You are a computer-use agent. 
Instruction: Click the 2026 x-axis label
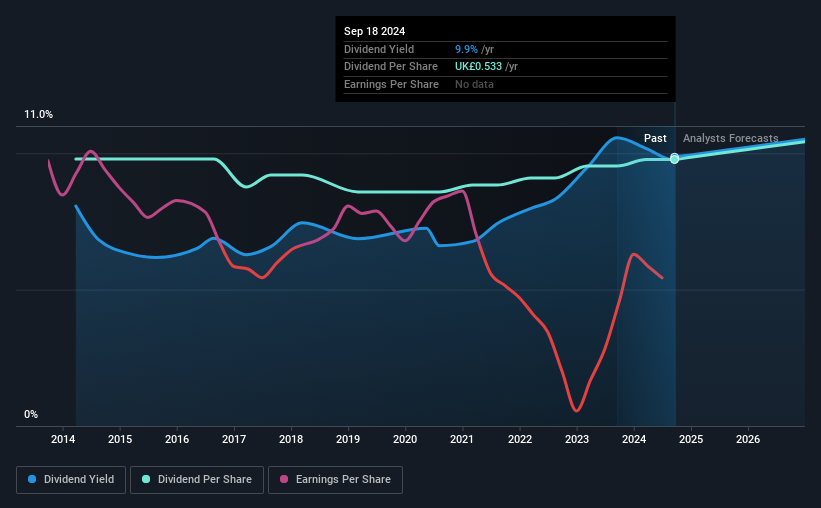pyautogui.click(x=748, y=439)
